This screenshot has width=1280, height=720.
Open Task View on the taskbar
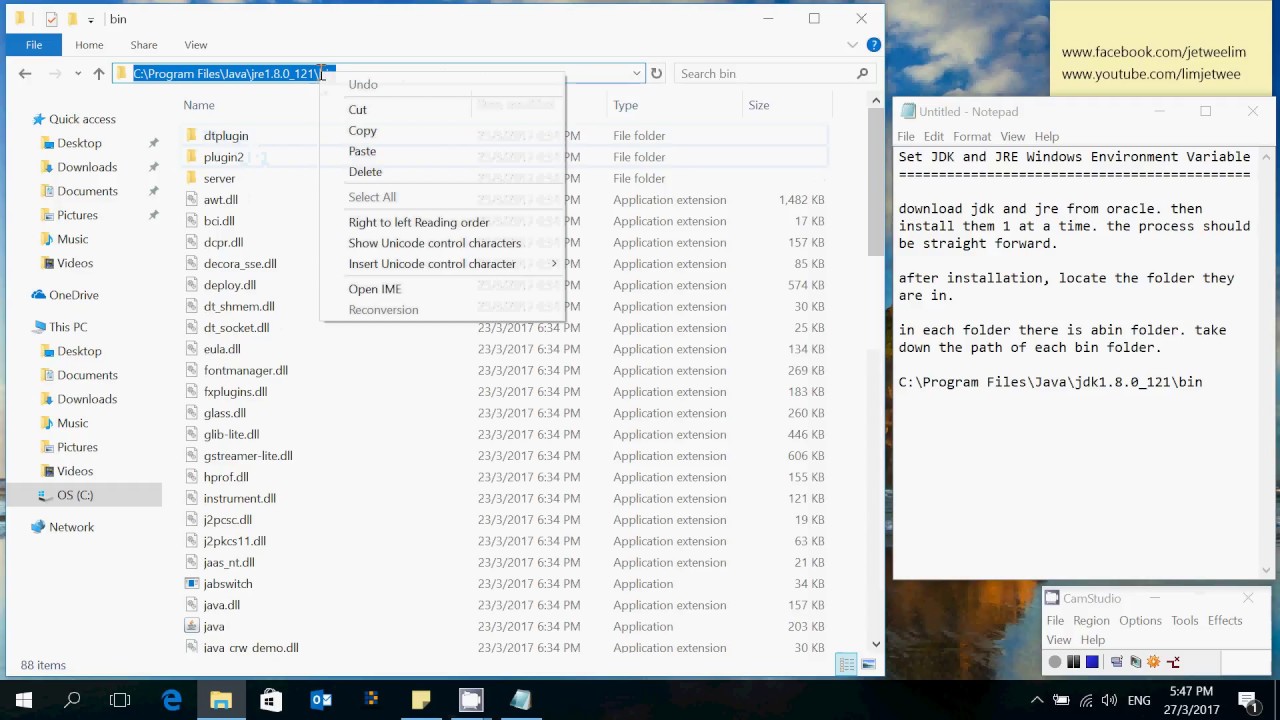(120, 700)
